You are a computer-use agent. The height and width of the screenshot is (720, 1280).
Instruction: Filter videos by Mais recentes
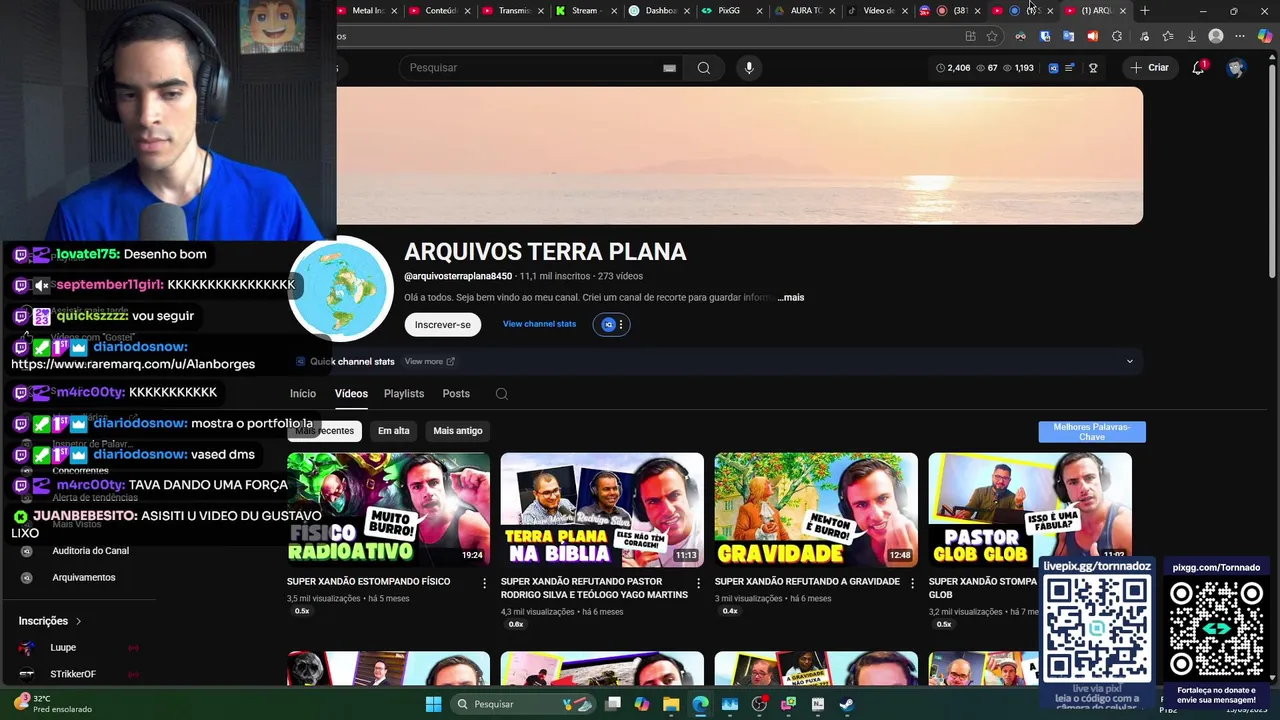tap(325, 431)
